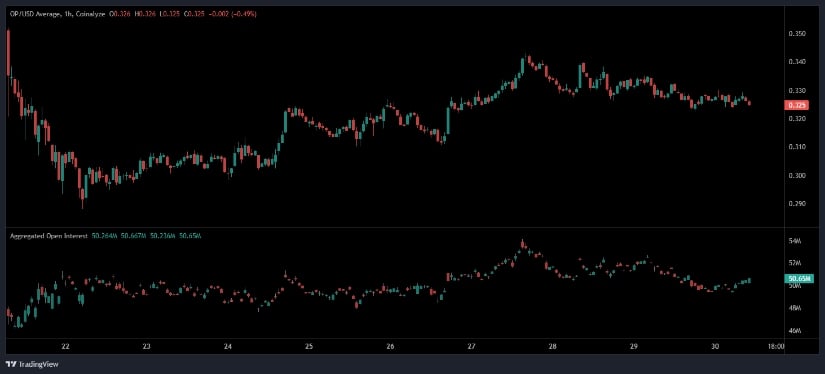Click date 25 on the time axis

click(309, 347)
